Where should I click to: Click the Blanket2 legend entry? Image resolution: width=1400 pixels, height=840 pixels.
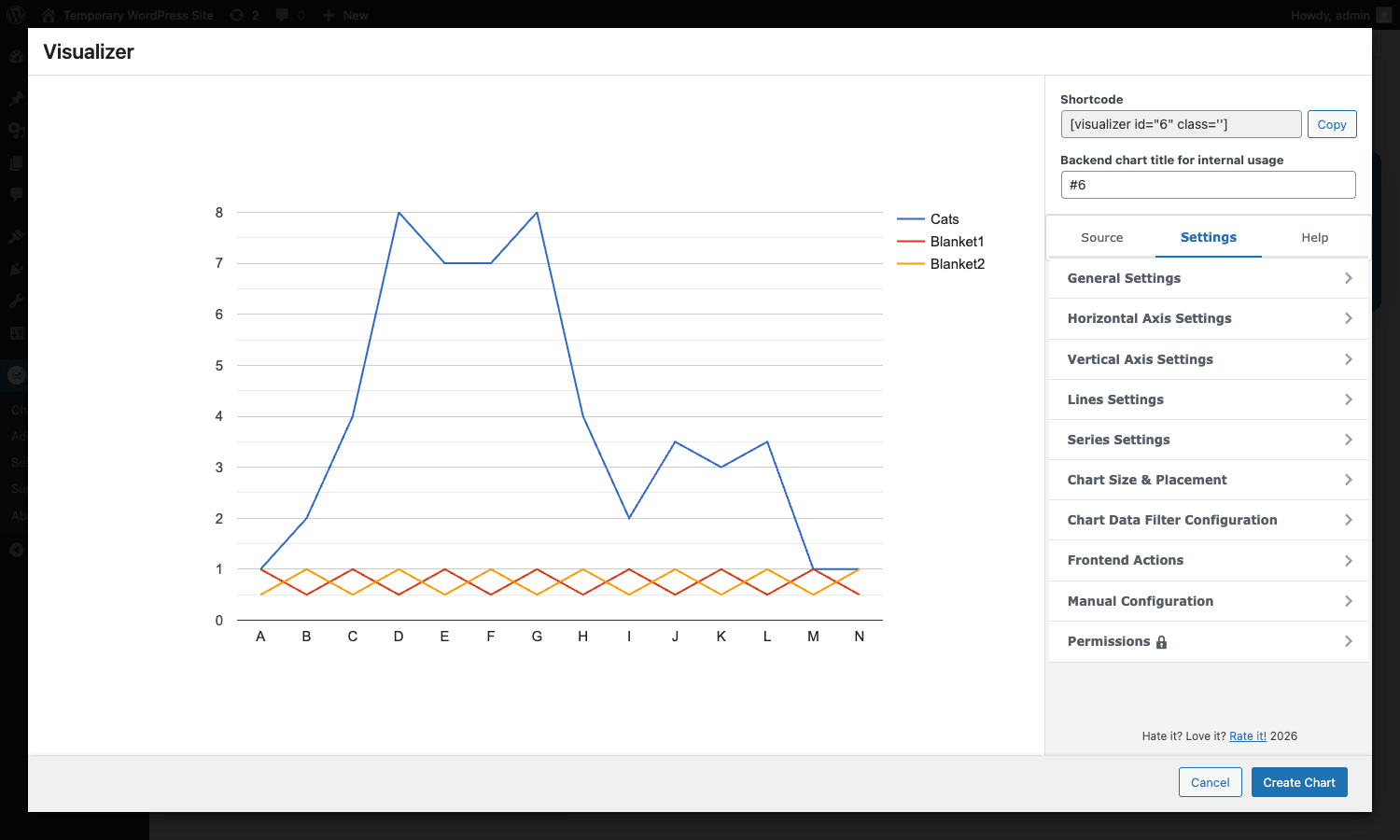(941, 264)
